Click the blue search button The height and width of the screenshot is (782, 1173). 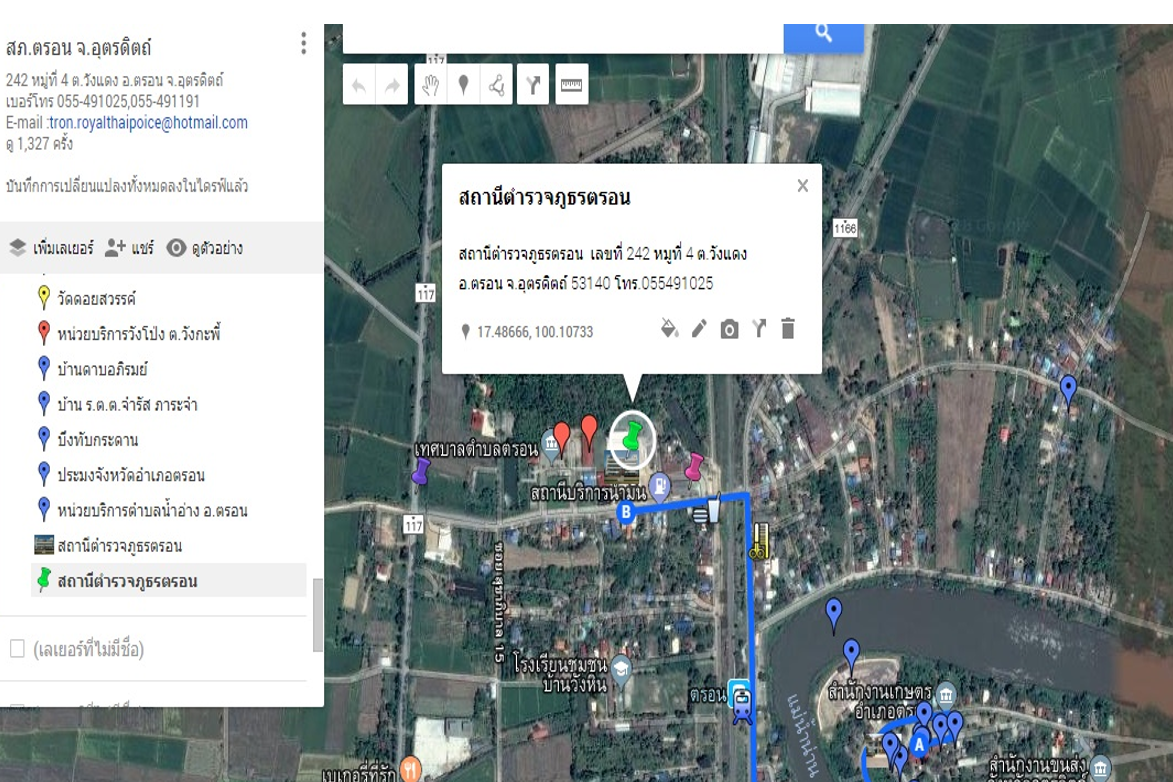pos(823,35)
